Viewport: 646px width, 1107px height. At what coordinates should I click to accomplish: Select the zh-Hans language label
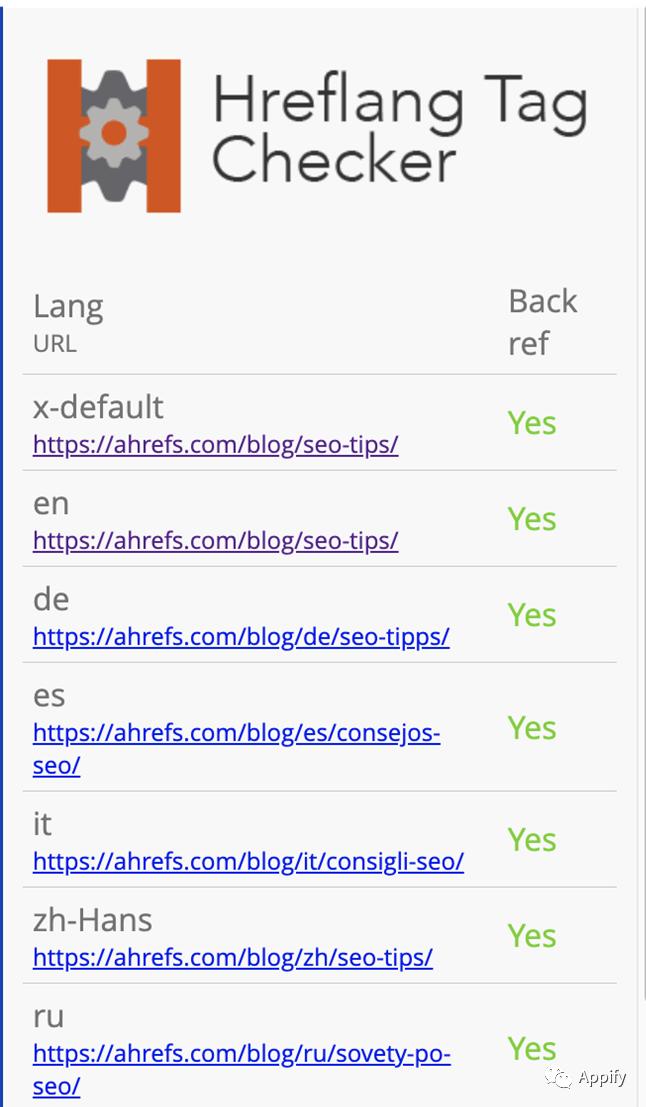click(93, 920)
